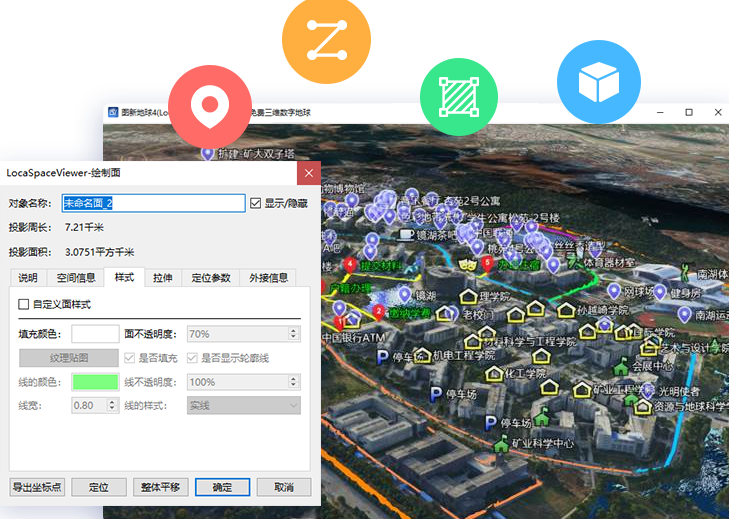Open the 拉伸 tab

(x=162, y=277)
